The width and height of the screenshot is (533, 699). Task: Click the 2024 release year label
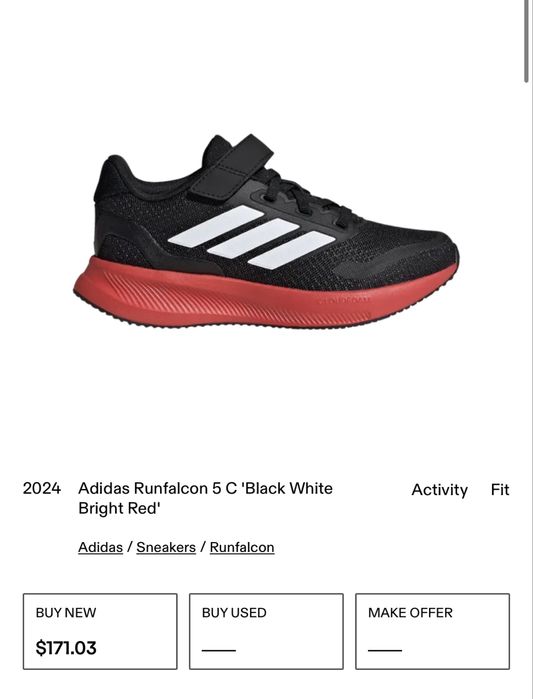pos(42,488)
